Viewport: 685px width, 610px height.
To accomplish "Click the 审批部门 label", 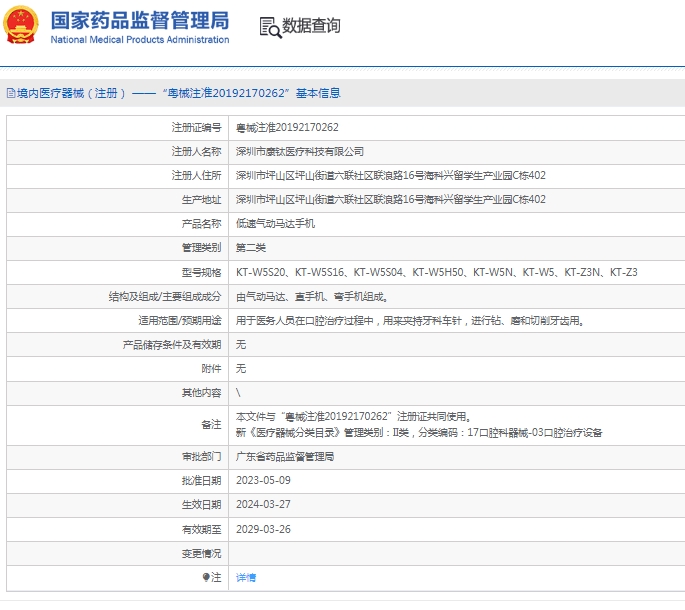I will click(201, 457).
